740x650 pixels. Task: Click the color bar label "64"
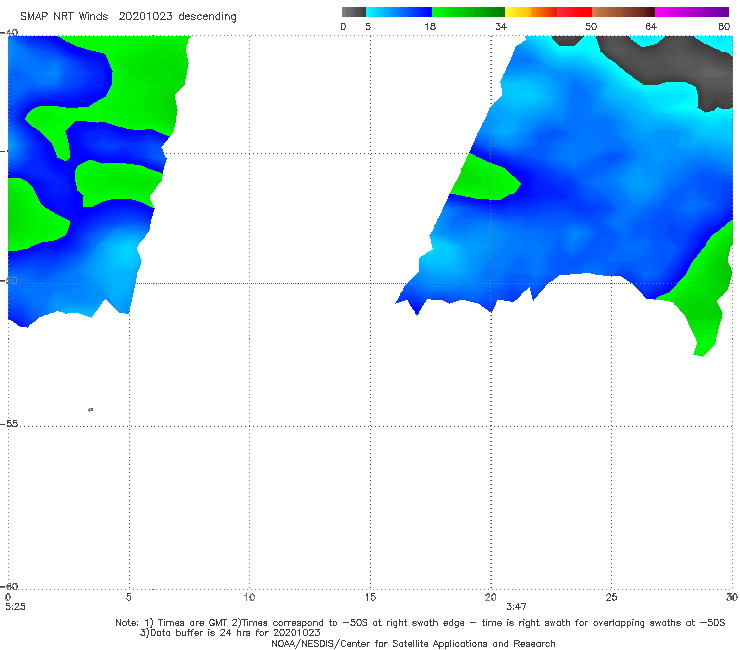[651, 27]
